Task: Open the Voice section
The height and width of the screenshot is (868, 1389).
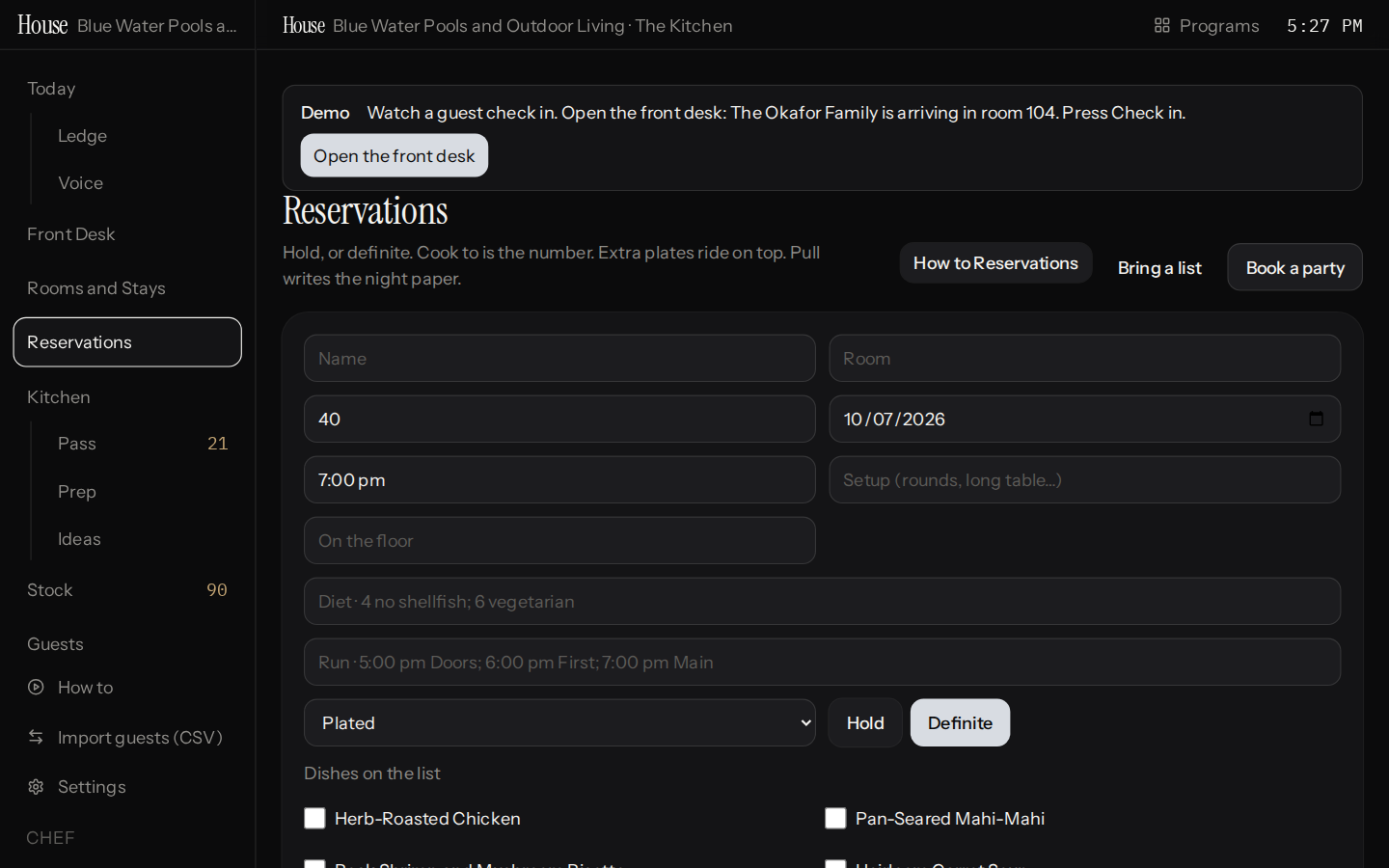Action: click(80, 183)
